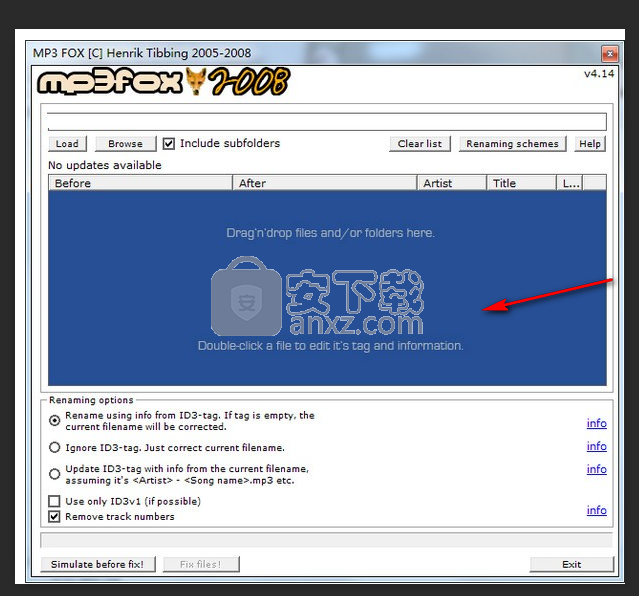
Task: Click the progress bar above Simulate button
Action: click(x=326, y=540)
